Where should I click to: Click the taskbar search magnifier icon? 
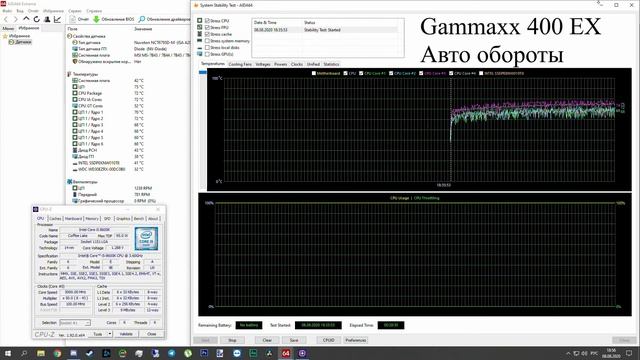[x=24, y=353]
